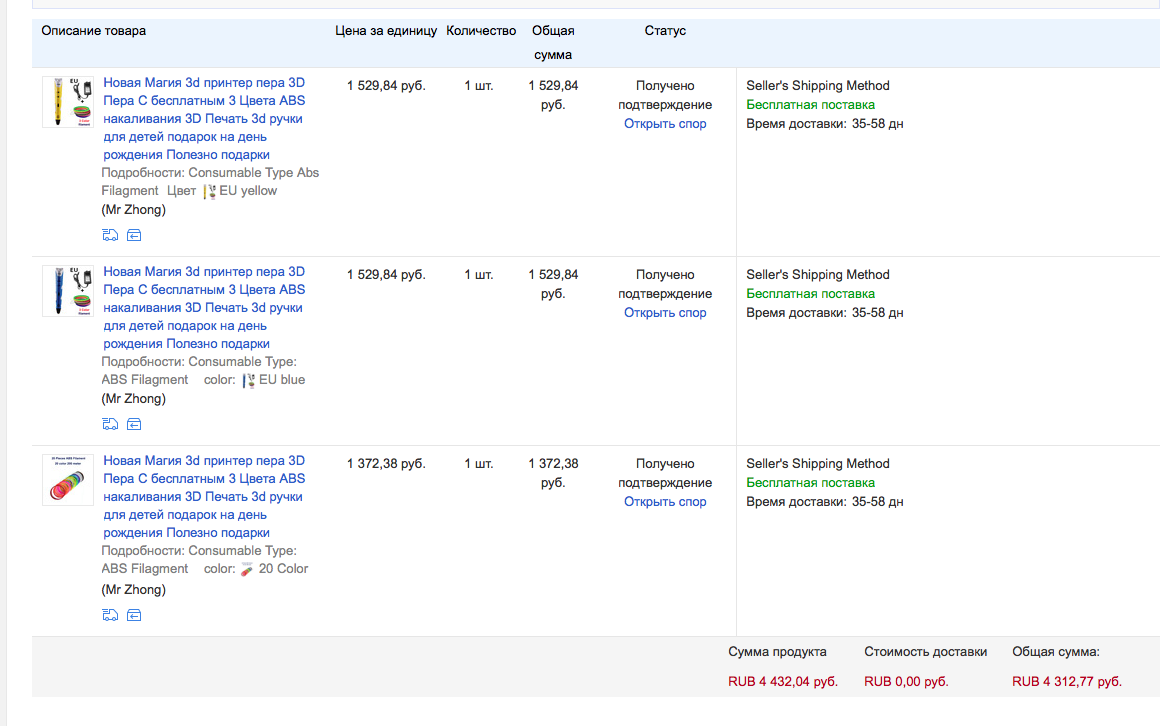Viewport: 1166px width, 726px height.
Task: Open the blue 3D pen product thumbnail
Action: click(x=67, y=291)
